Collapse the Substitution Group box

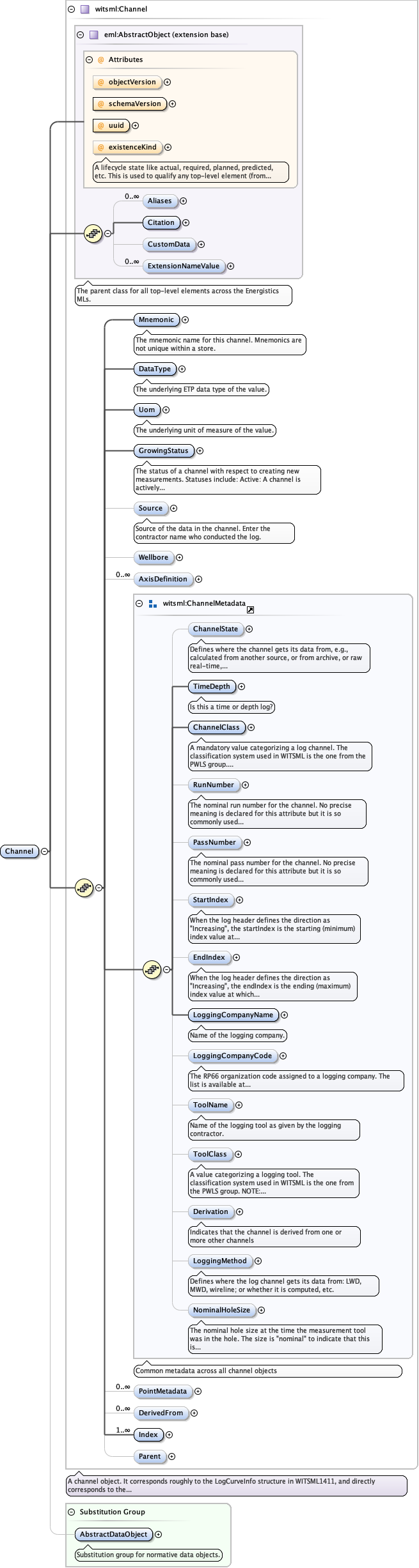pos(71,1512)
